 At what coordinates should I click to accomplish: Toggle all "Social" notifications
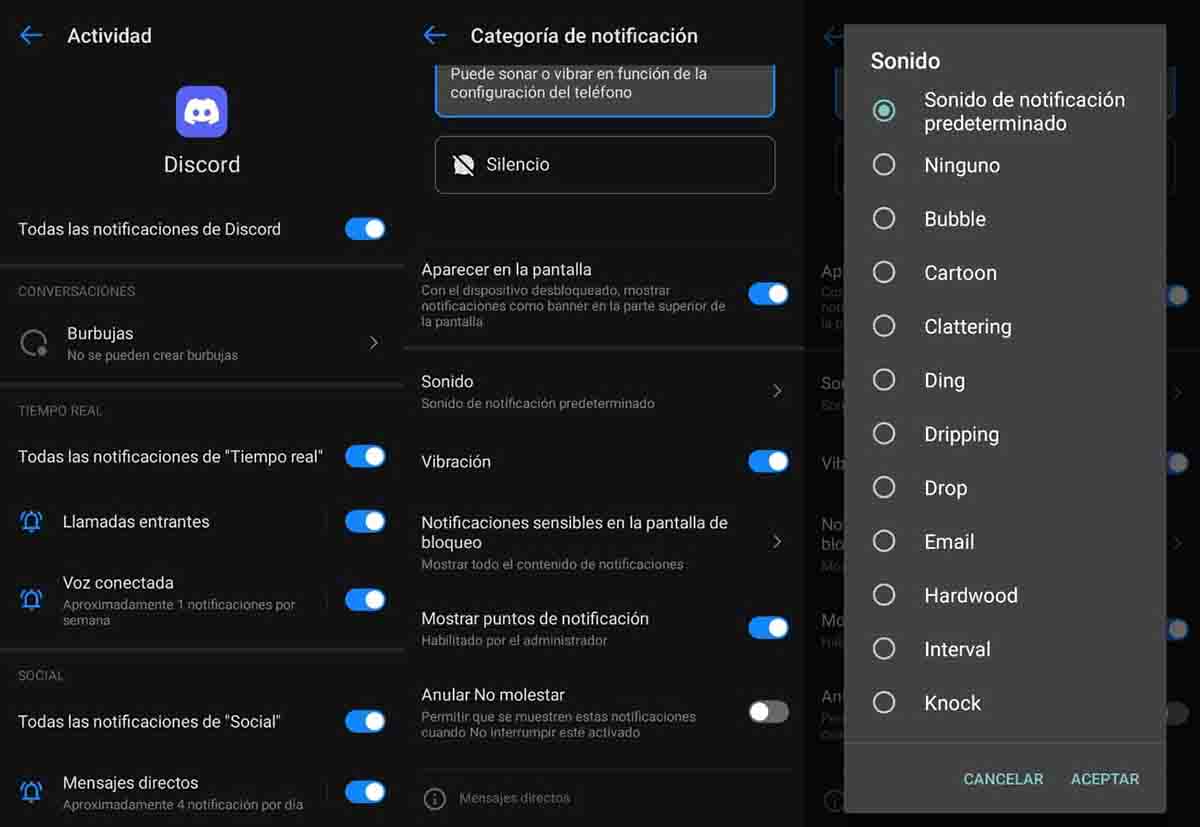[365, 721]
